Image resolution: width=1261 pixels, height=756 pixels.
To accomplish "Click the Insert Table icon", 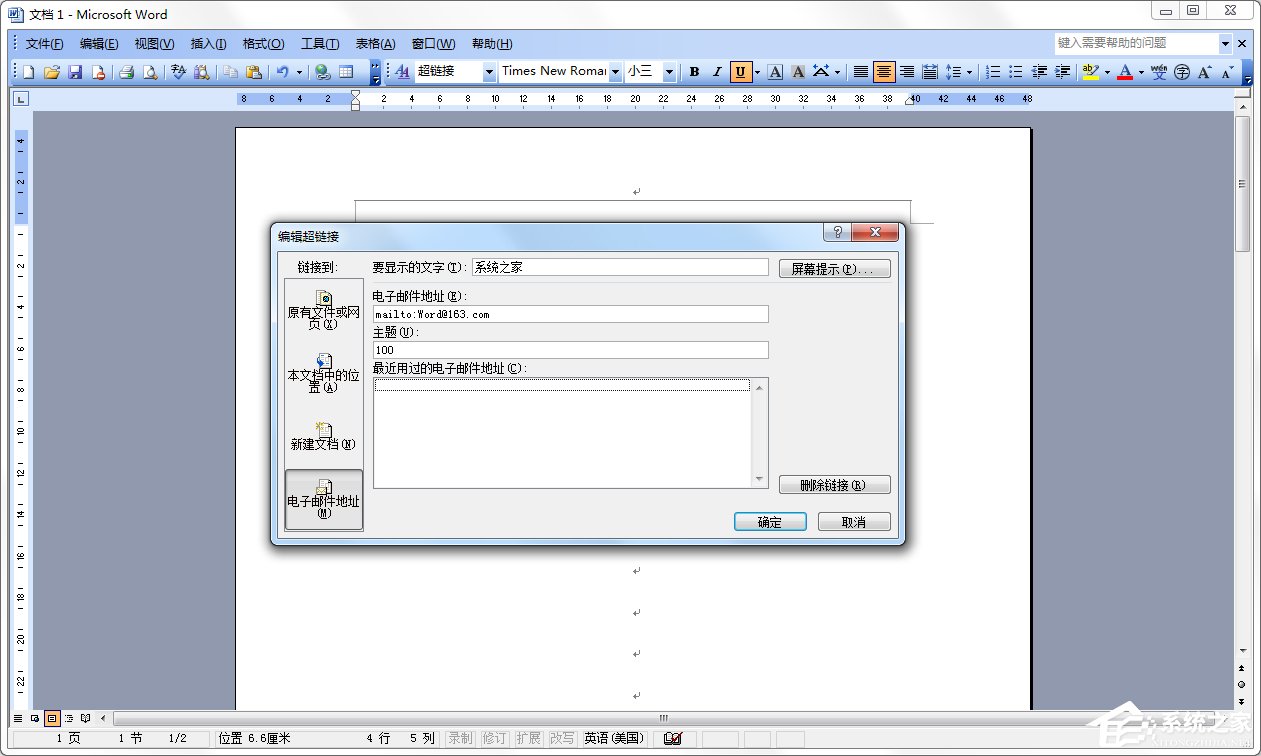I will click(x=347, y=71).
